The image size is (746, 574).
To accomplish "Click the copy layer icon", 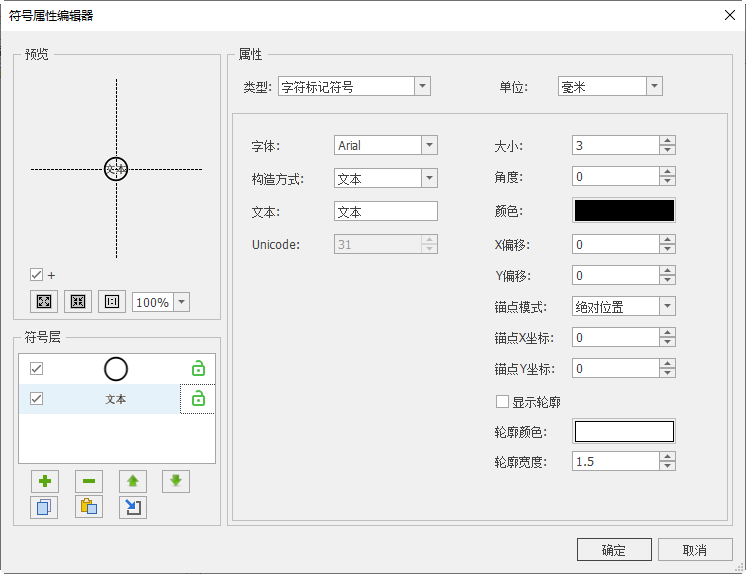I will click(x=45, y=507).
